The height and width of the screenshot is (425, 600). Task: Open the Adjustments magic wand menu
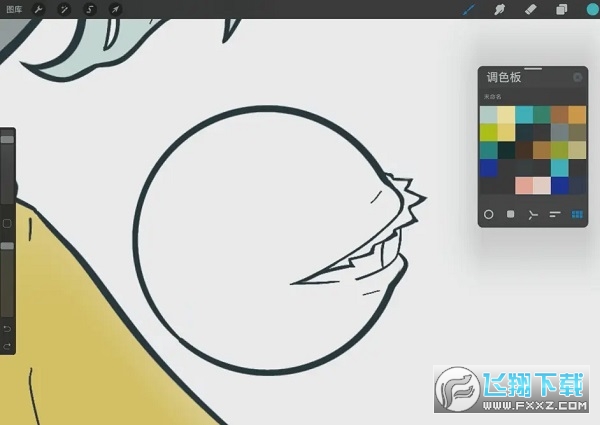[x=64, y=9]
